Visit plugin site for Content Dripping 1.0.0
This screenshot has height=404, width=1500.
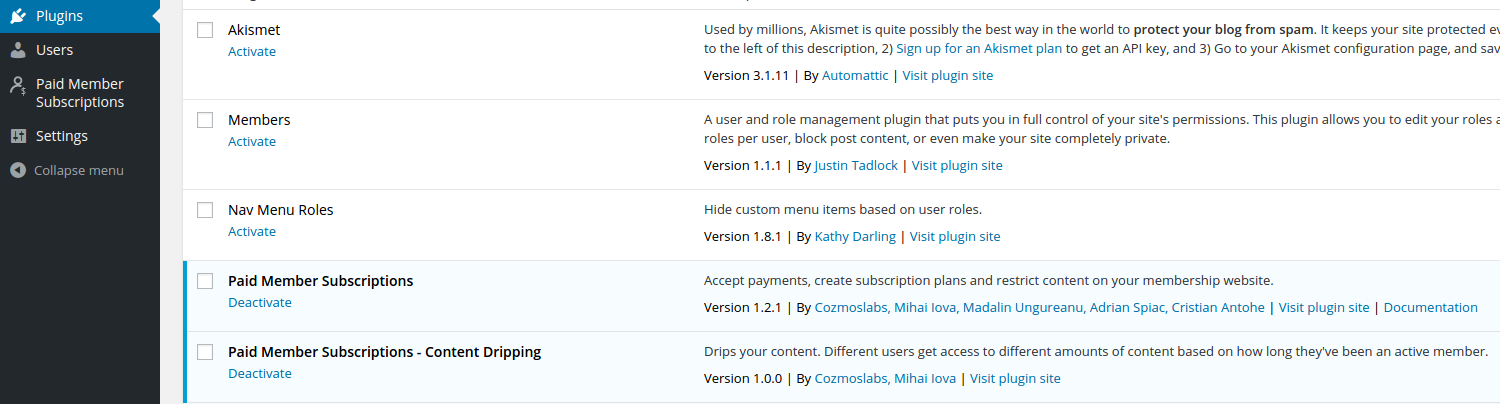pyautogui.click(x=1015, y=379)
